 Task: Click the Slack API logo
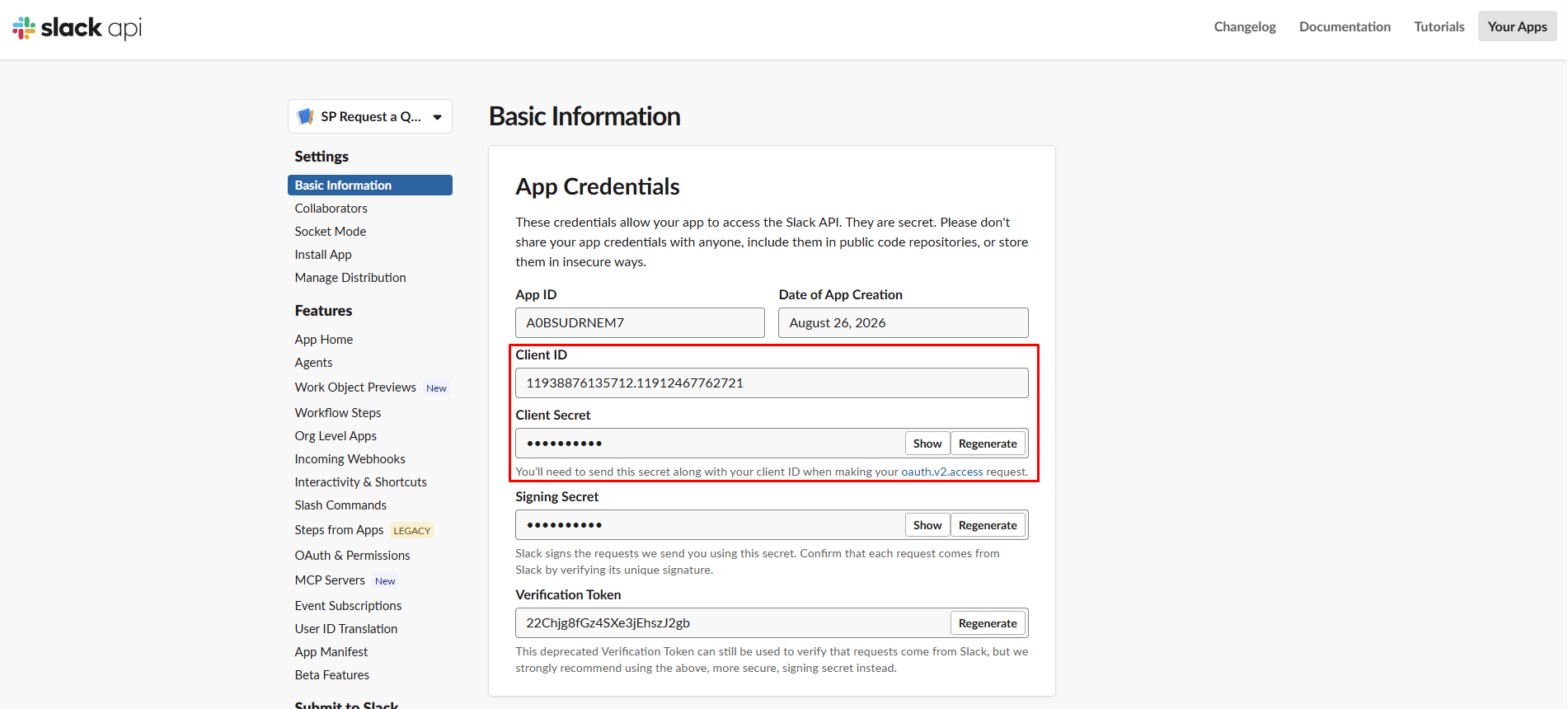pyautogui.click(x=77, y=28)
